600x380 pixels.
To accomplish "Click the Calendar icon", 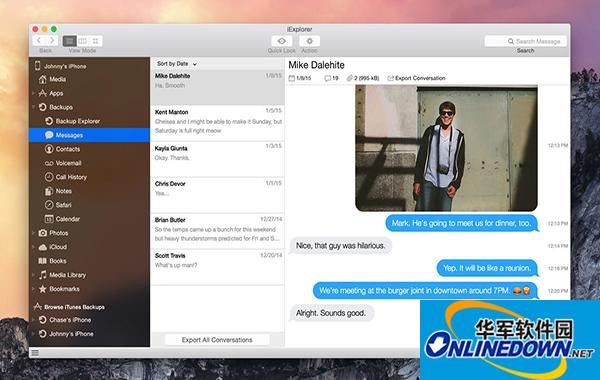I will coord(49,219).
